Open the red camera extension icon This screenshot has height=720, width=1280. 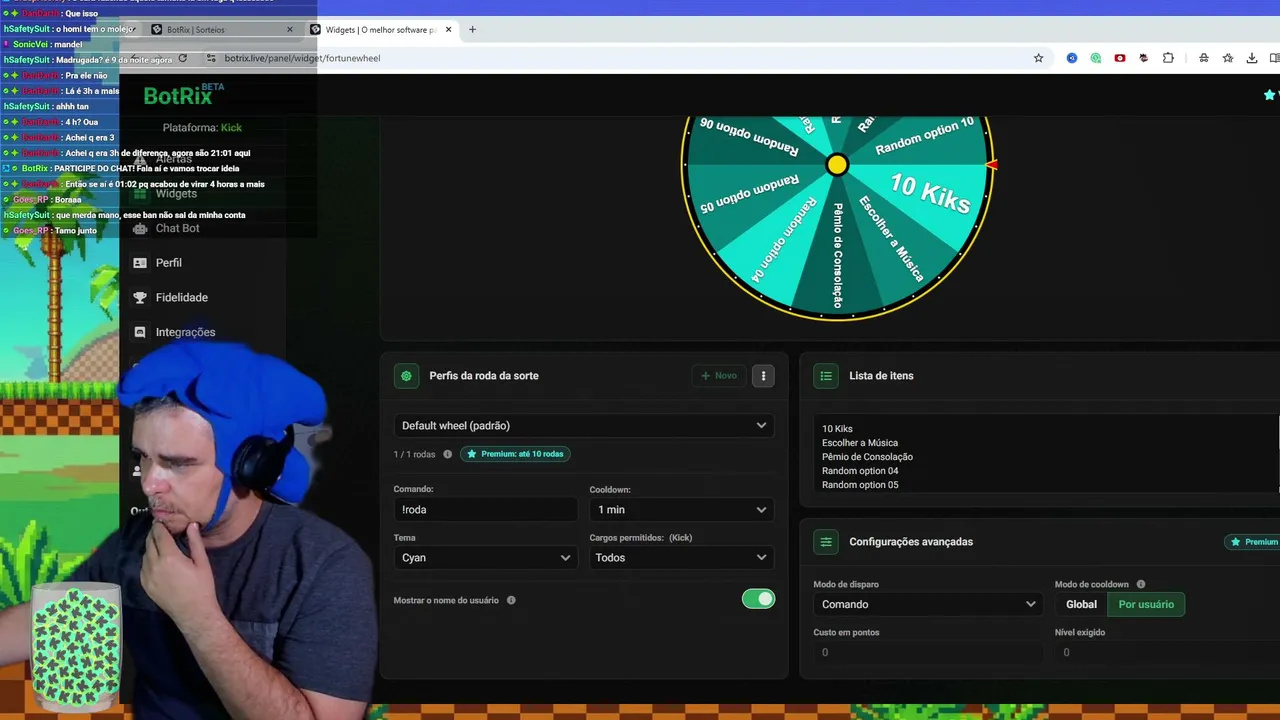pos(1120,58)
